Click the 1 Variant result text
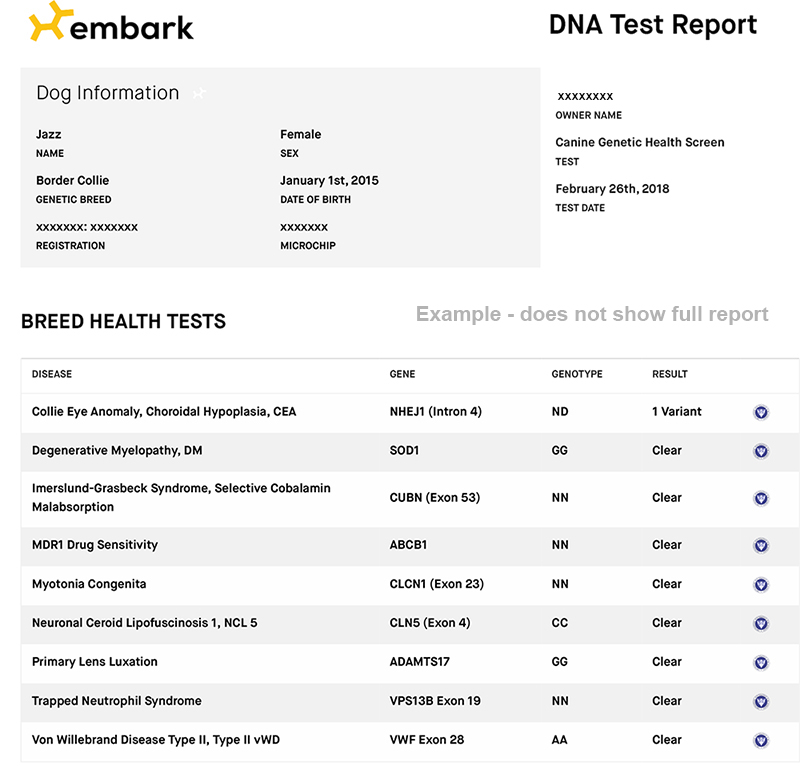 (x=677, y=411)
